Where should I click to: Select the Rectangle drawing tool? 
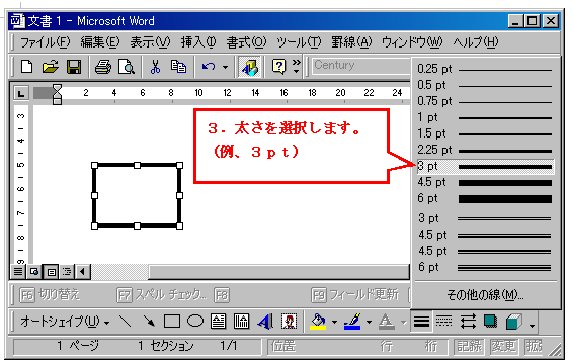coord(172,322)
